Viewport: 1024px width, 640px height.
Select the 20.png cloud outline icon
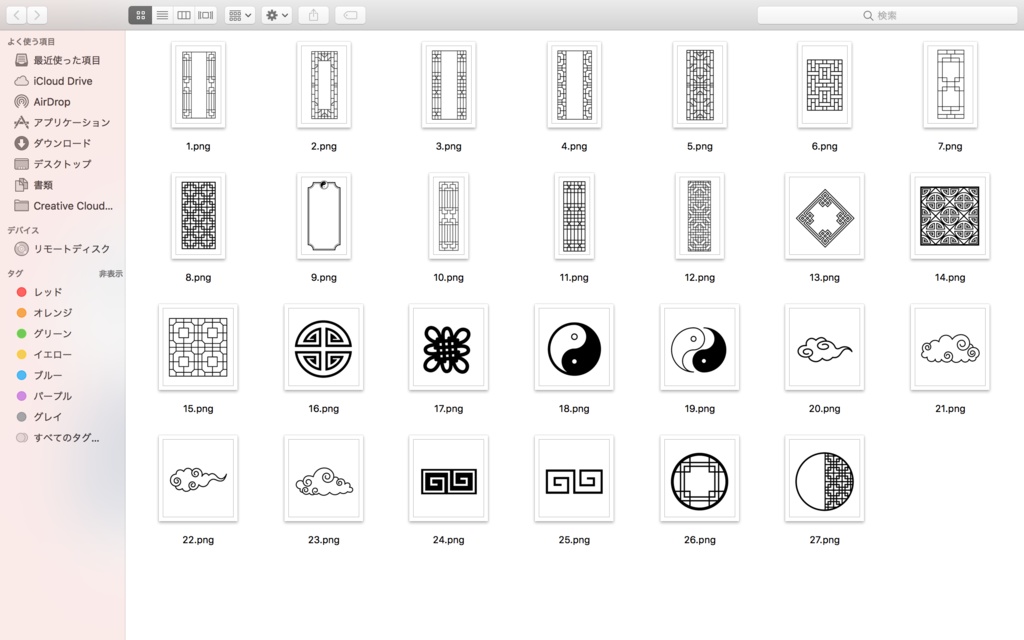[x=824, y=347]
